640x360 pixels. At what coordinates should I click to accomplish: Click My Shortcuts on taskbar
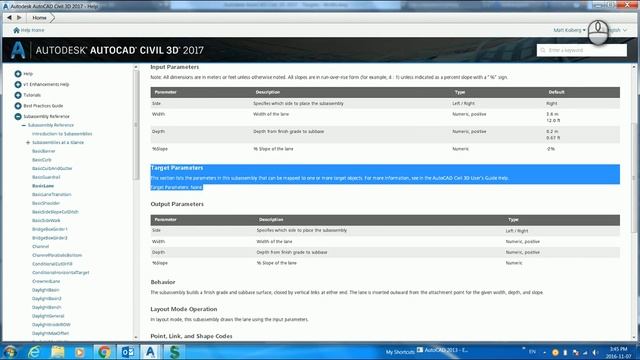tap(400, 352)
